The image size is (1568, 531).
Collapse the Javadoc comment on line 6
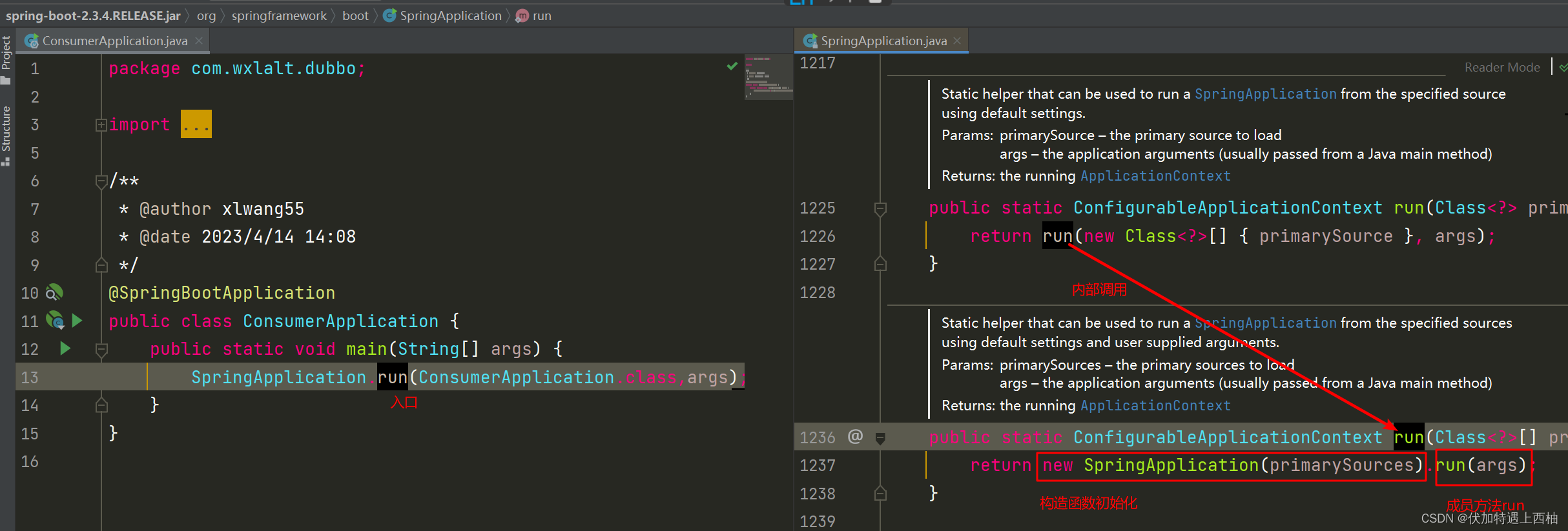click(x=101, y=181)
